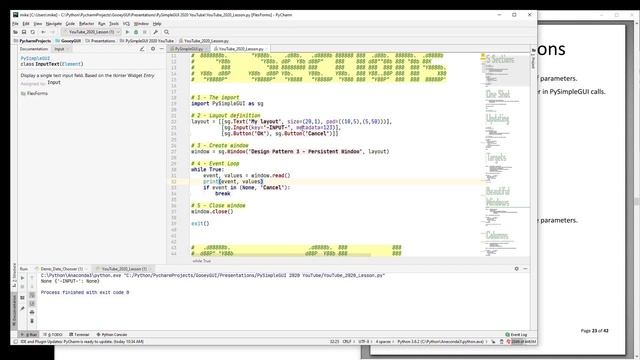Screen dimensions: 640x360
Task: Minimize the Run tool window
Action: [525, 269]
